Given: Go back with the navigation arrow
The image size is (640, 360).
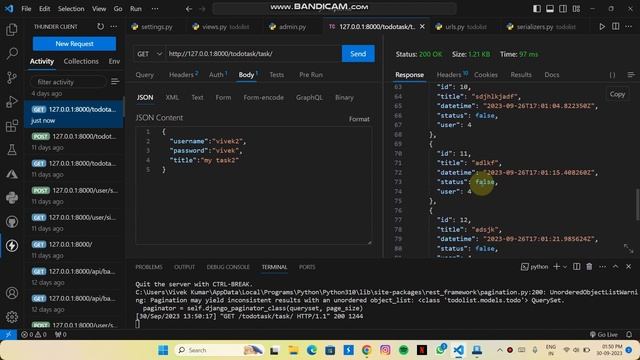Looking at the screenshot, I should point(189,9).
